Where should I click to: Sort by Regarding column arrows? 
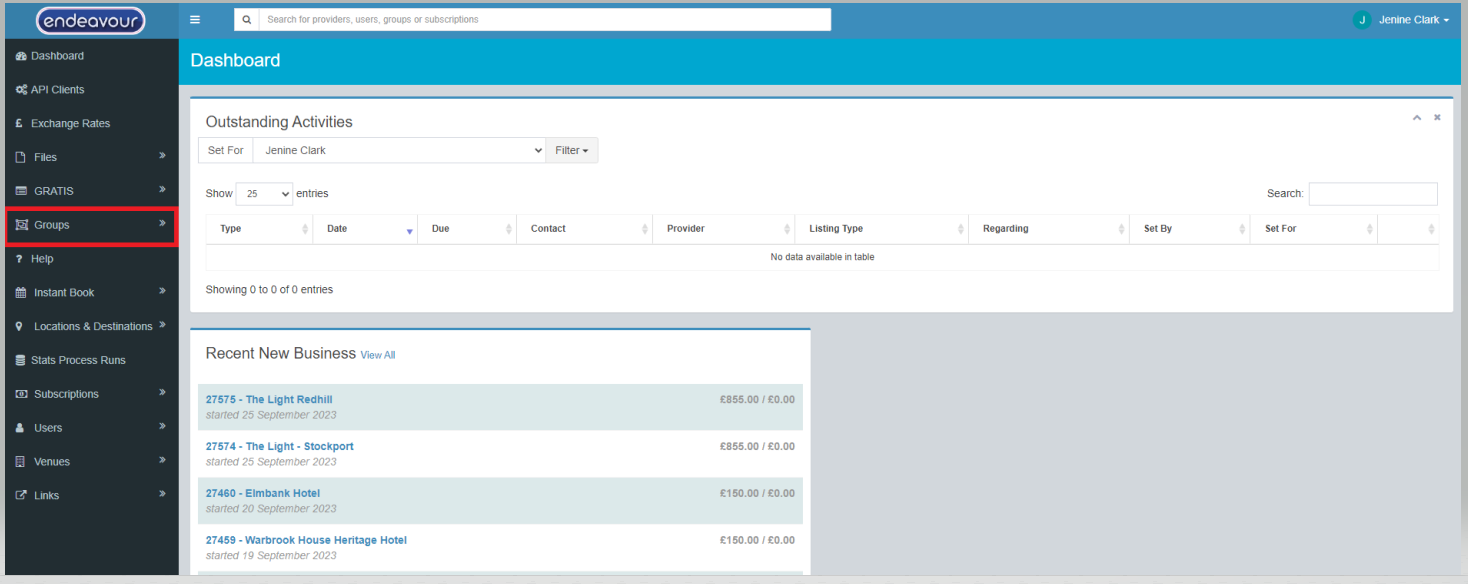tap(1121, 229)
